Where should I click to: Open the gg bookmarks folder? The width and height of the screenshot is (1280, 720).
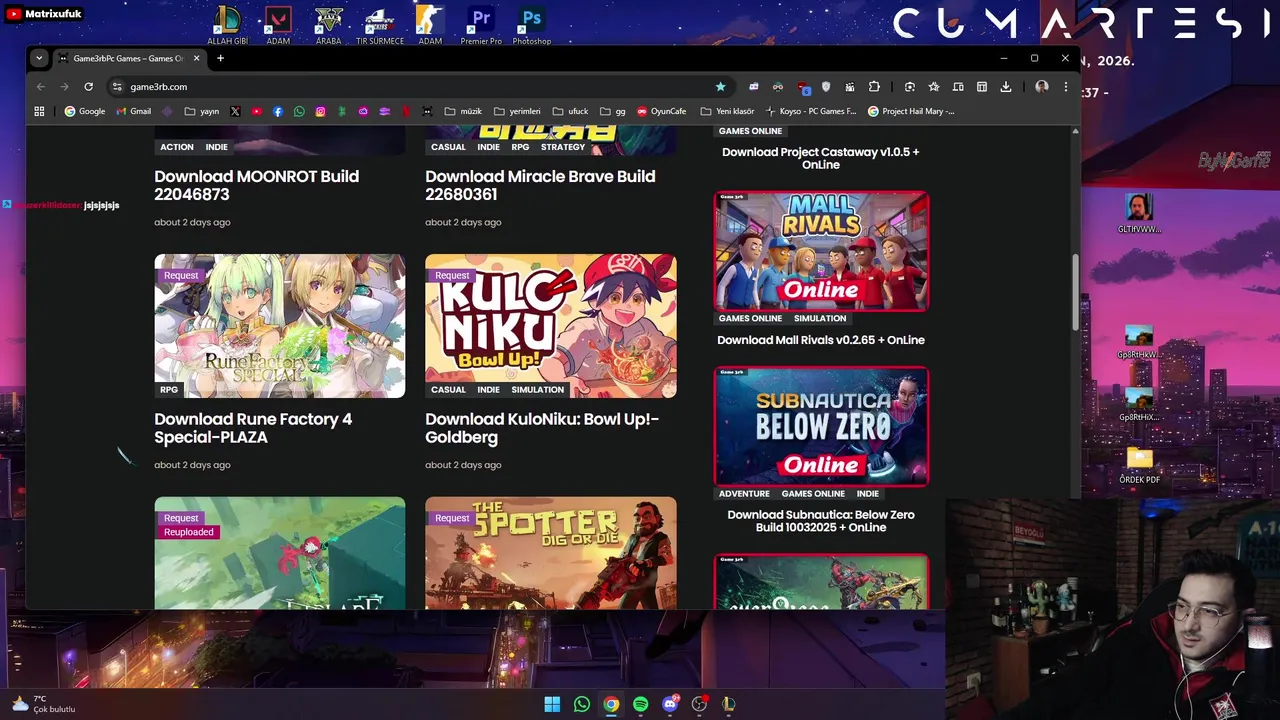click(612, 111)
